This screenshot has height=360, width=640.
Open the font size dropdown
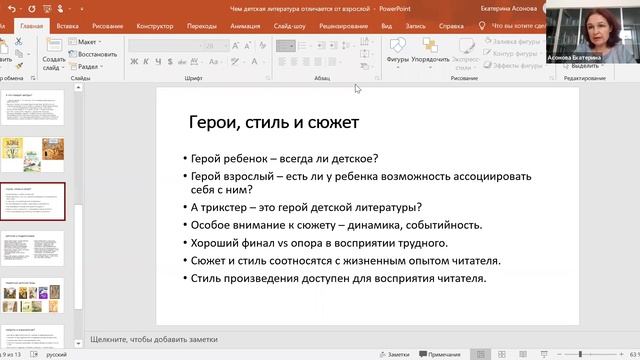(216, 46)
